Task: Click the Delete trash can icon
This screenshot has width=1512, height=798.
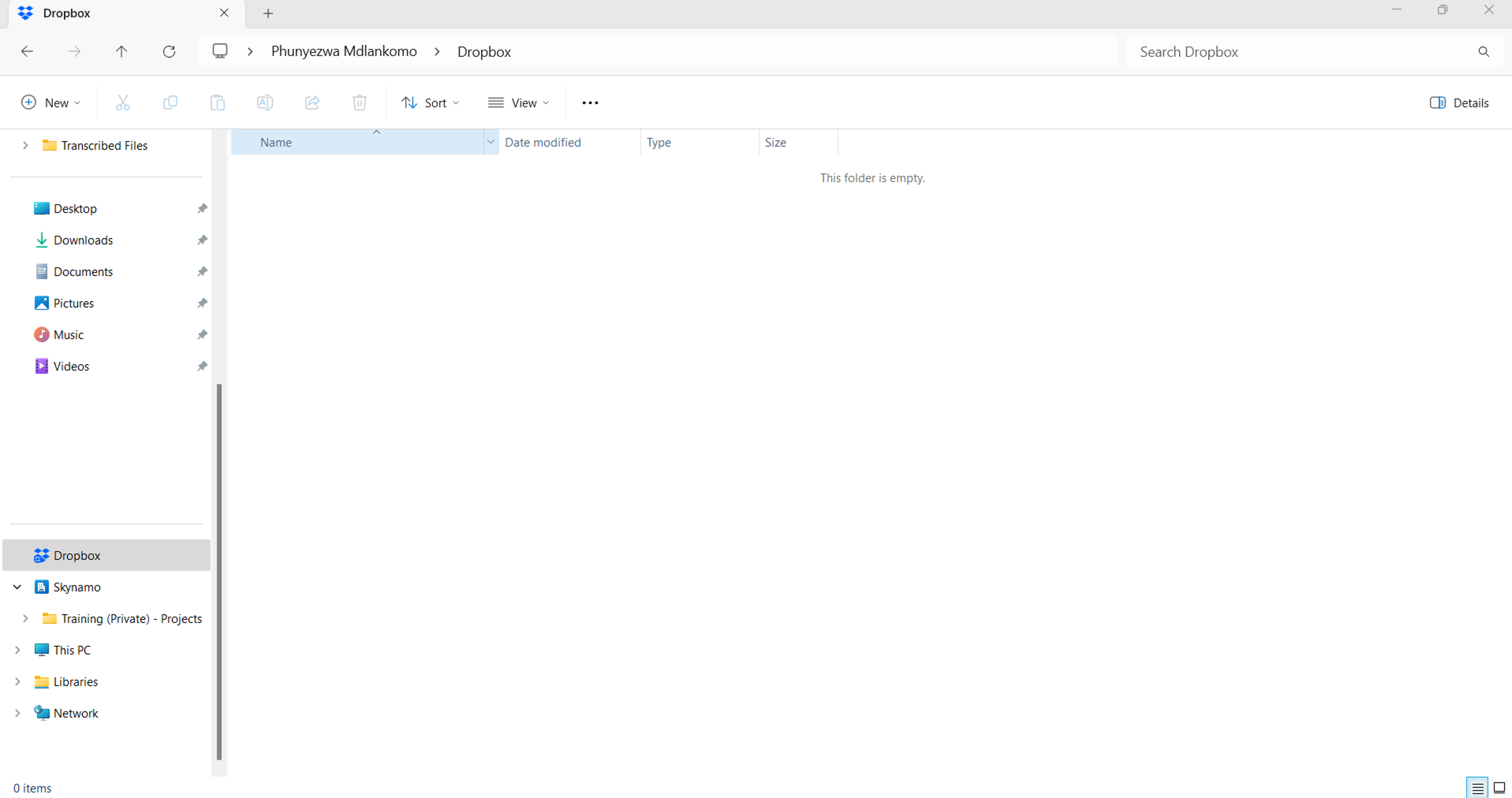Action: [359, 103]
